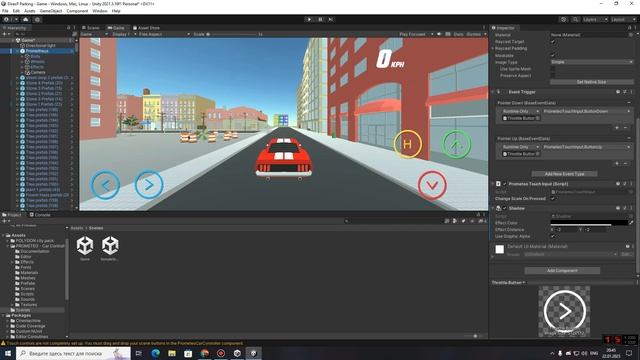Screen dimensions: 640x360
Task: Lock the Hierarchy panel
Action: (69, 28)
